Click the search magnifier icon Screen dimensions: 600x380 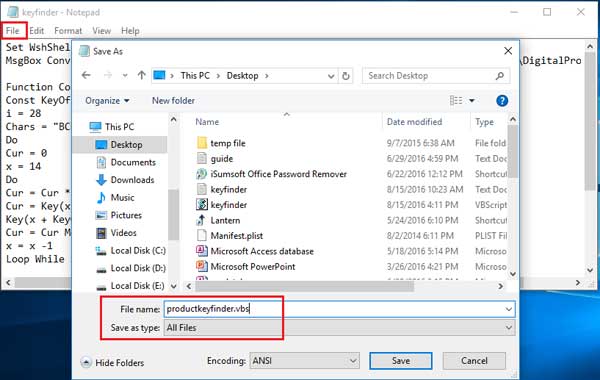tap(500, 76)
